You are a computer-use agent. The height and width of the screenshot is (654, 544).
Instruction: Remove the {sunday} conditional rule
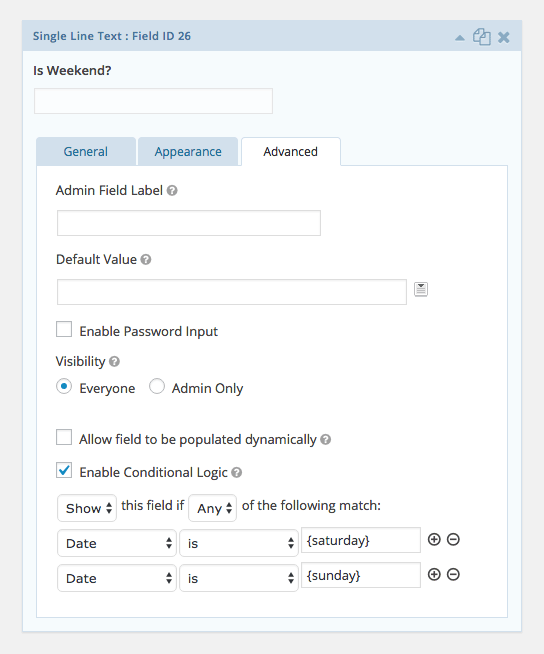click(x=453, y=574)
